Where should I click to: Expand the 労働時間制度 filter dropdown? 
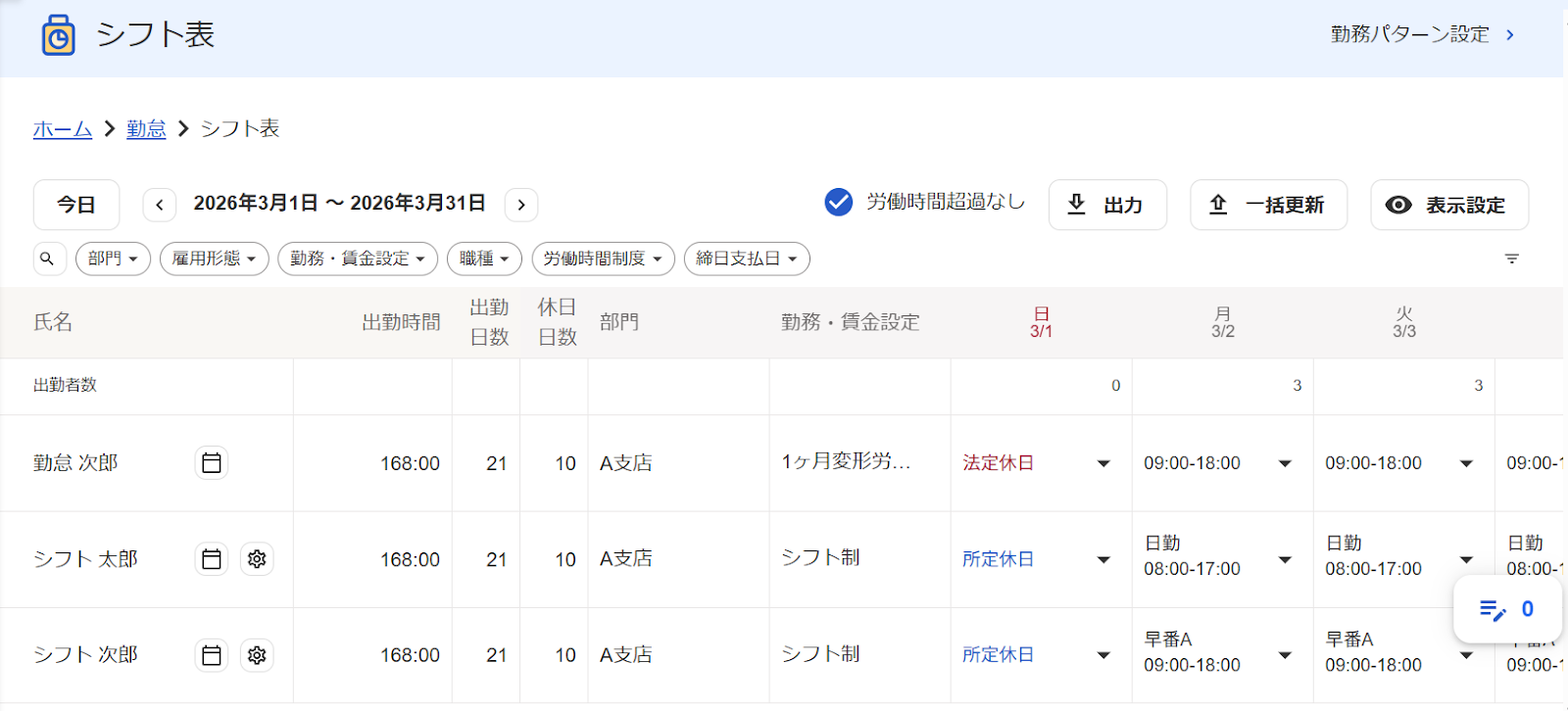click(603, 259)
